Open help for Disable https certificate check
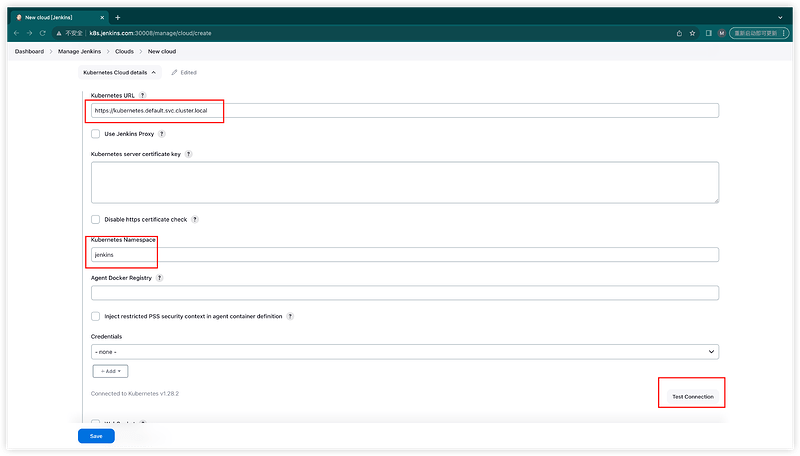This screenshot has height=456, width=800. [x=195, y=219]
